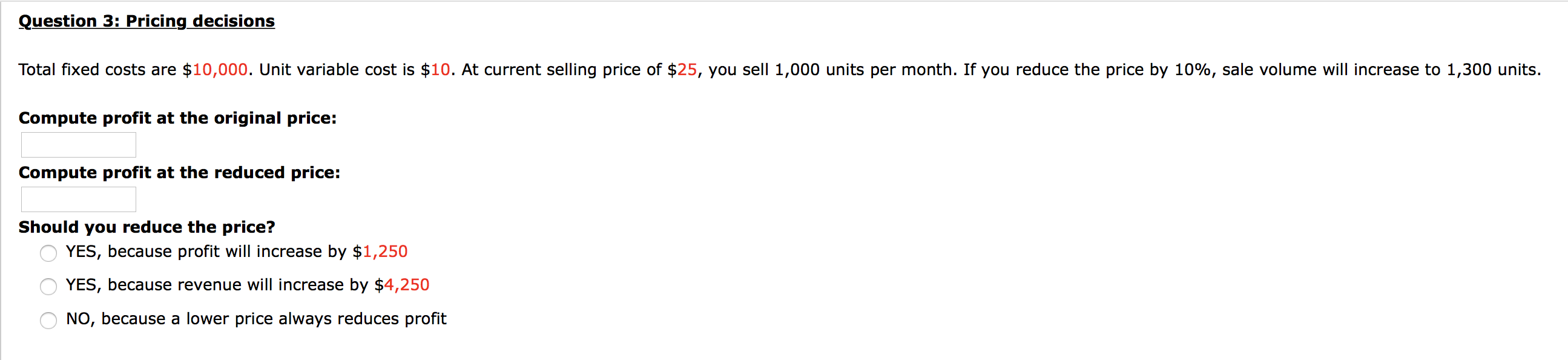1568x360 pixels.
Task: Click the reduced price profit input field
Action: 78,199
